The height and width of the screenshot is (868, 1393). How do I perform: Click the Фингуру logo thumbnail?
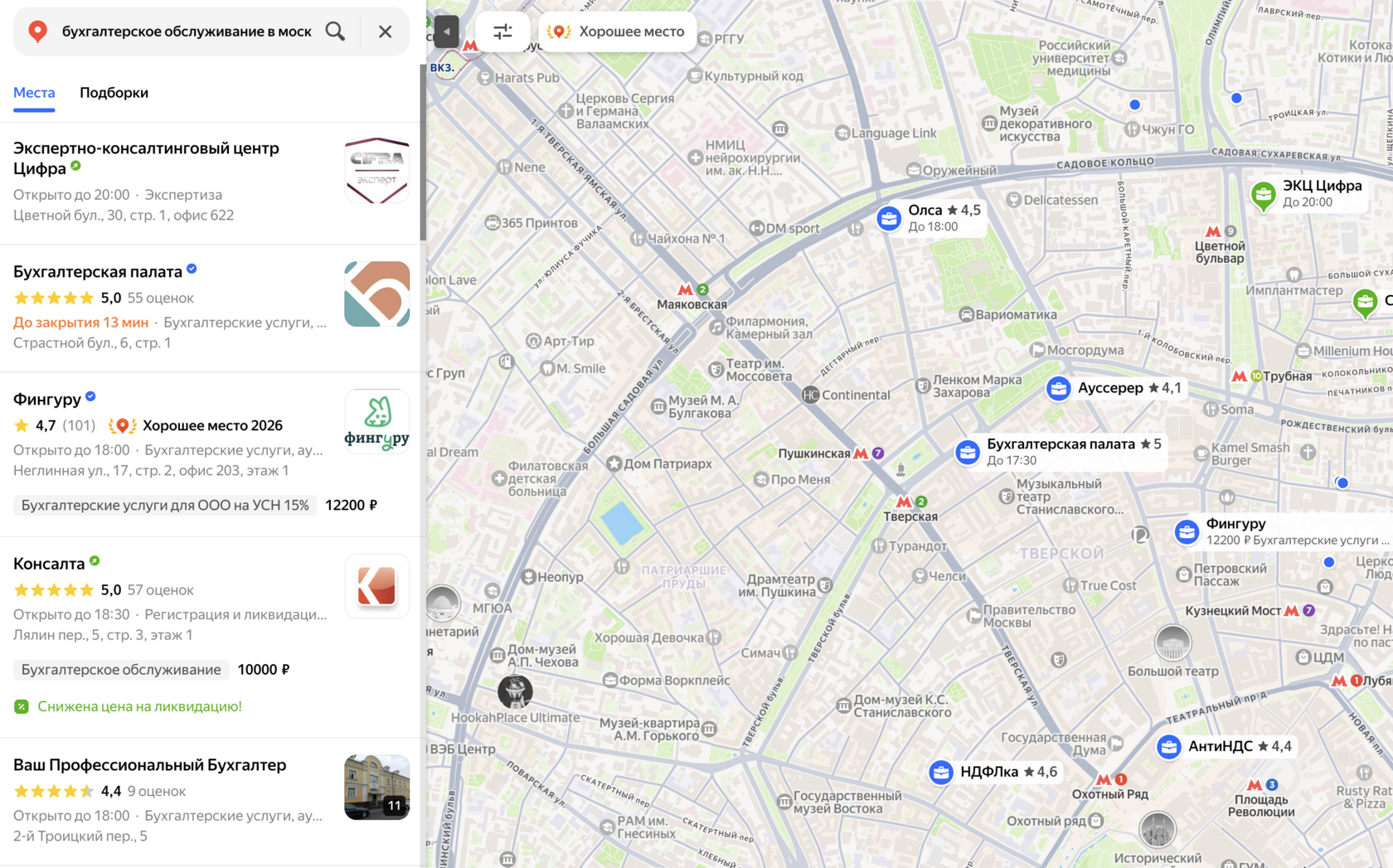[x=377, y=422]
